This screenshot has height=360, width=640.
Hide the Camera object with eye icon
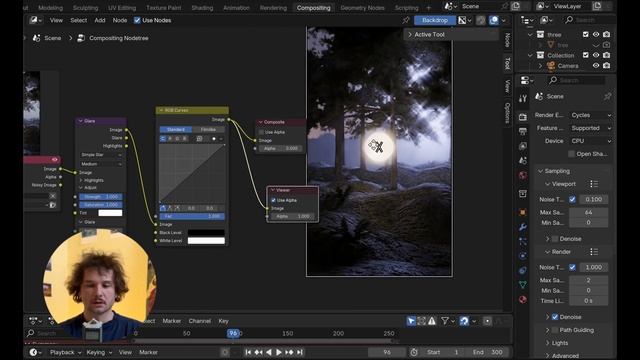(x=596, y=65)
